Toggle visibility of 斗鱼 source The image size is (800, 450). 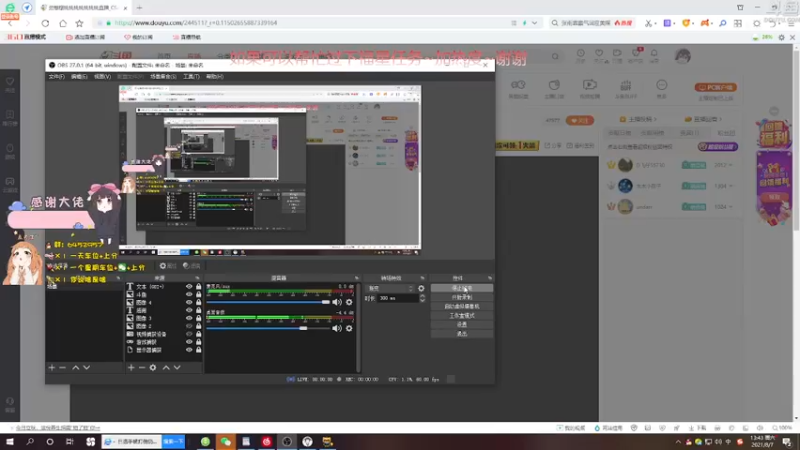pos(189,294)
